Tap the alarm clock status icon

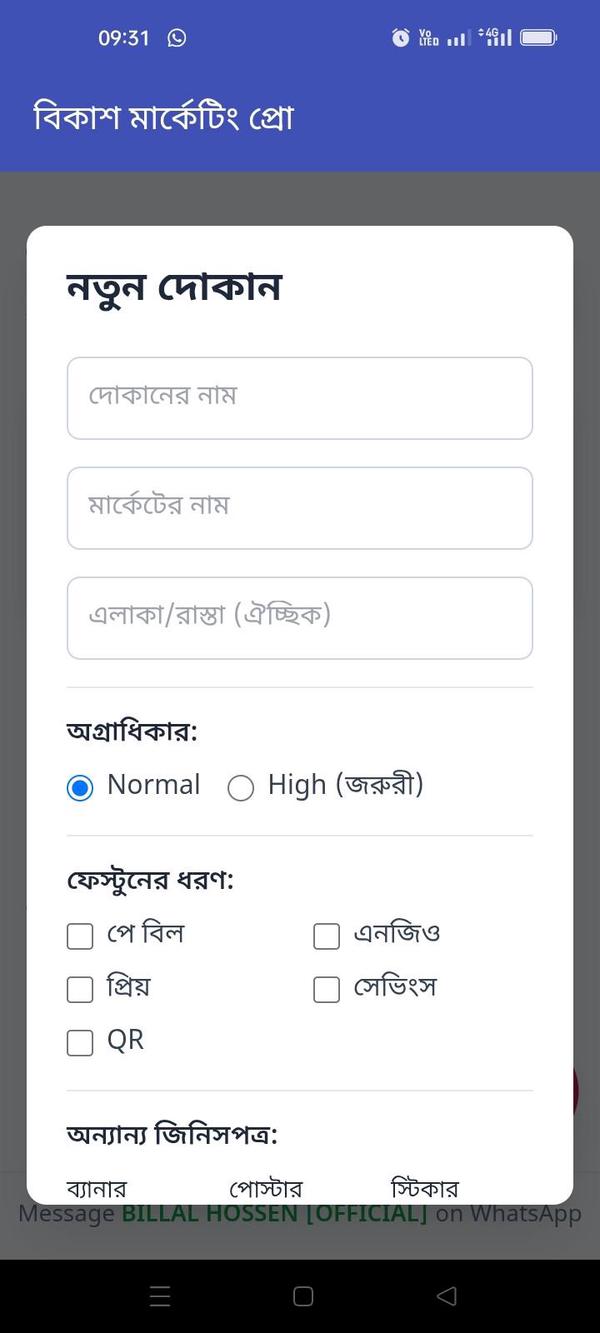(400, 38)
